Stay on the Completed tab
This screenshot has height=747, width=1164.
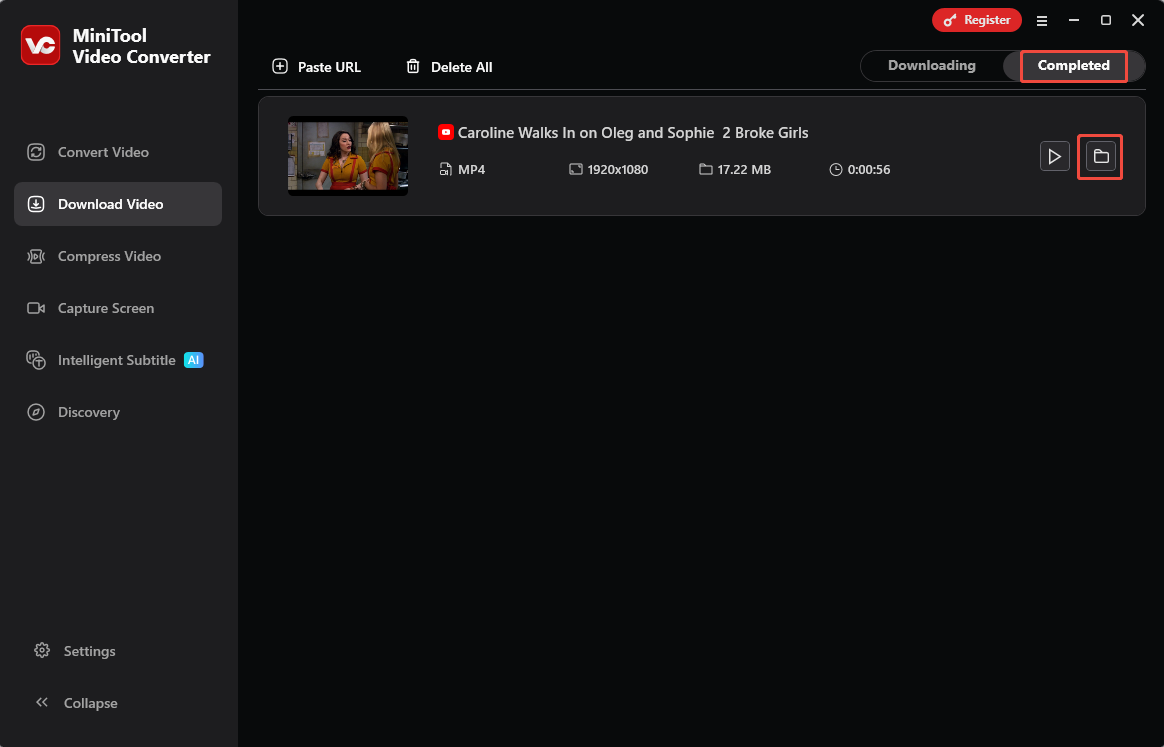click(x=1073, y=66)
